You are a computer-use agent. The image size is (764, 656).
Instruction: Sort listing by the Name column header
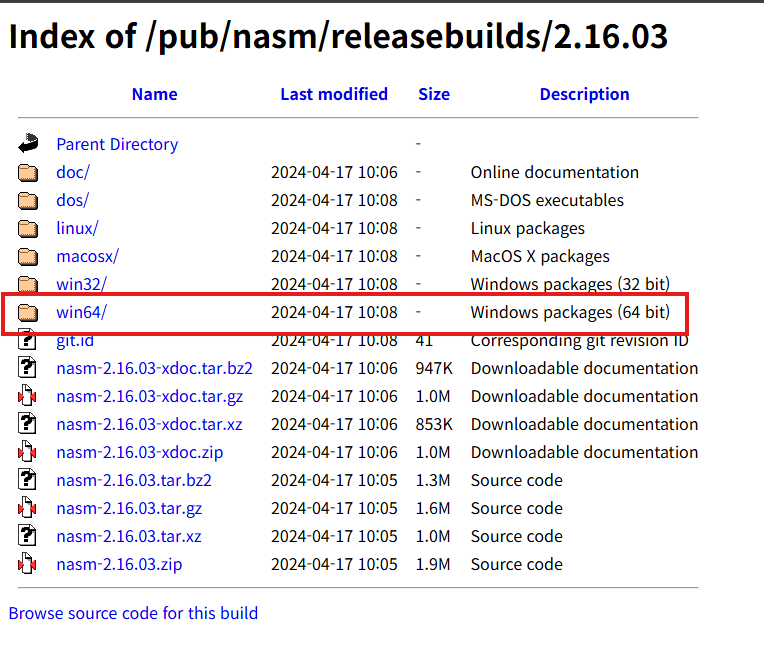pyautogui.click(x=154, y=94)
